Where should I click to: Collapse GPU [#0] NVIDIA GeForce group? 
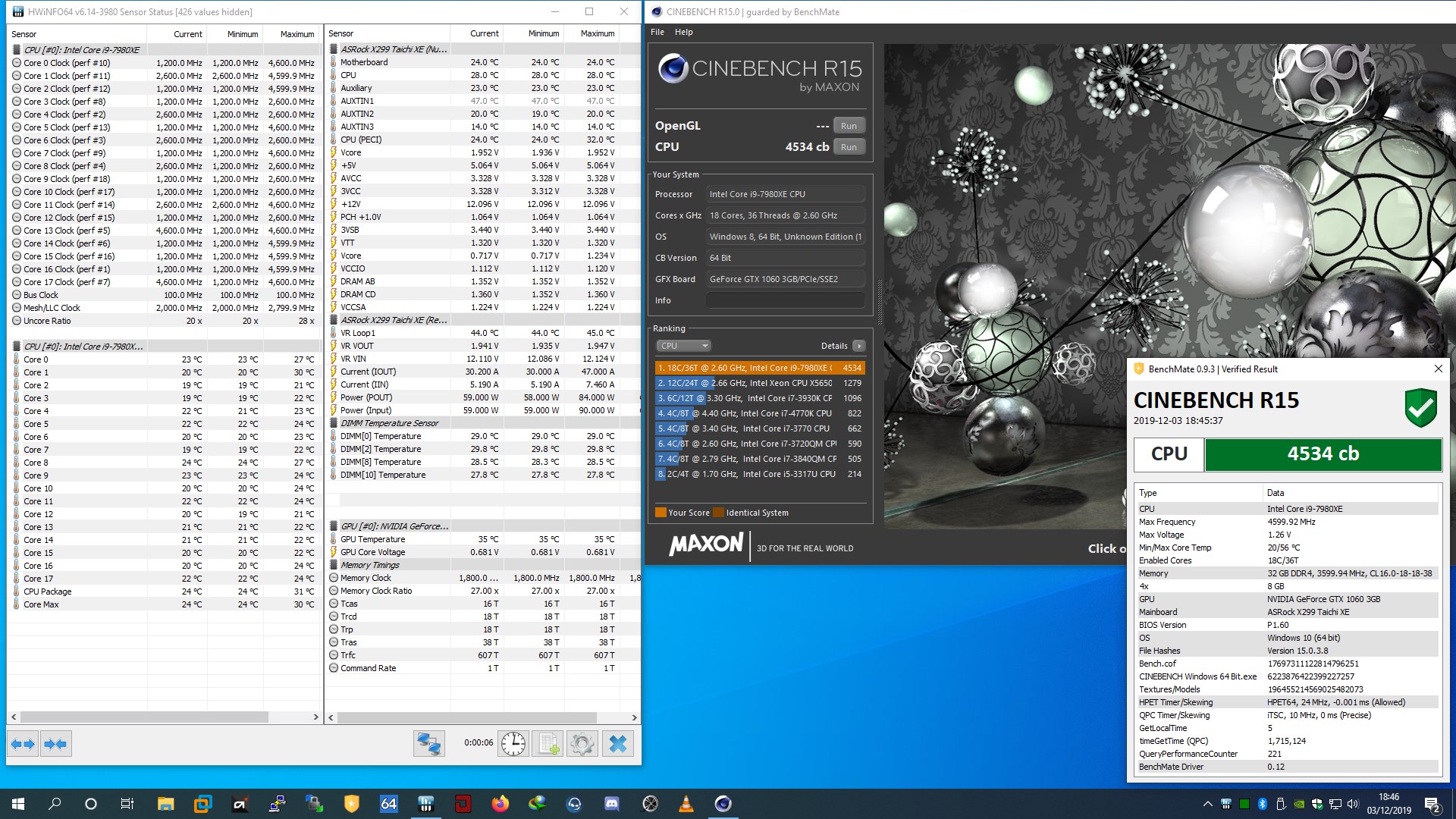334,526
